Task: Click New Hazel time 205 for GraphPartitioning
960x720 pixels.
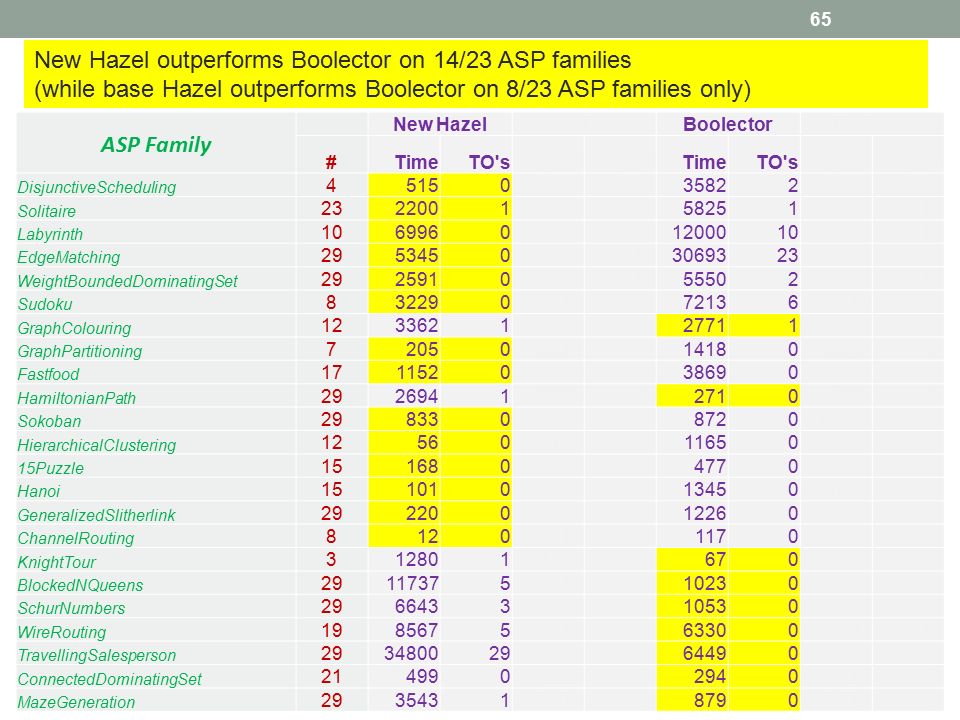Action: (422, 349)
